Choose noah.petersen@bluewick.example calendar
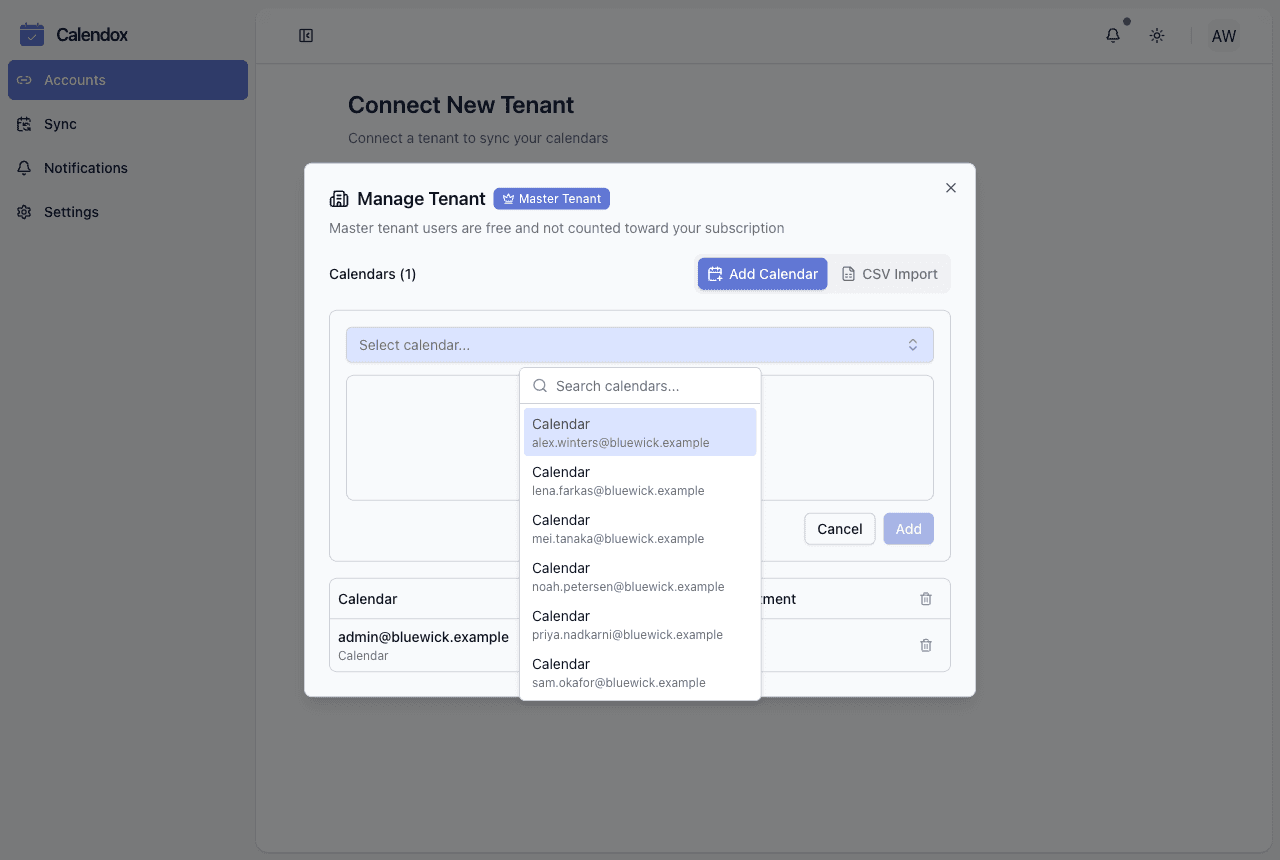 [x=640, y=576]
